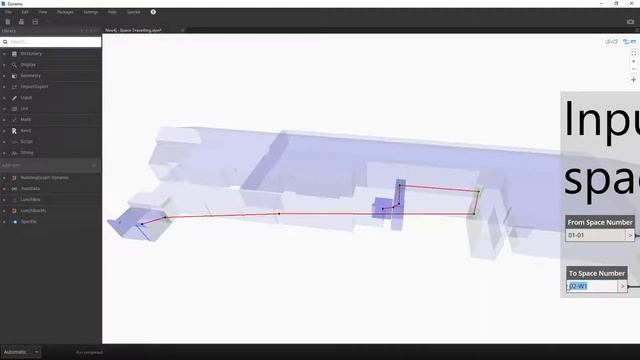The width and height of the screenshot is (640, 360).
Task: Open the Speckle menu
Action: coord(133,12)
